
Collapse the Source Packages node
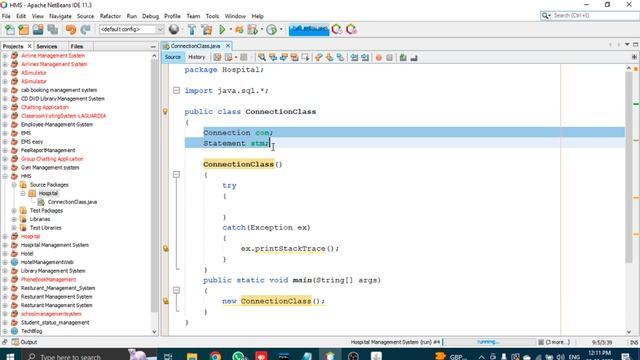[x=14, y=184]
